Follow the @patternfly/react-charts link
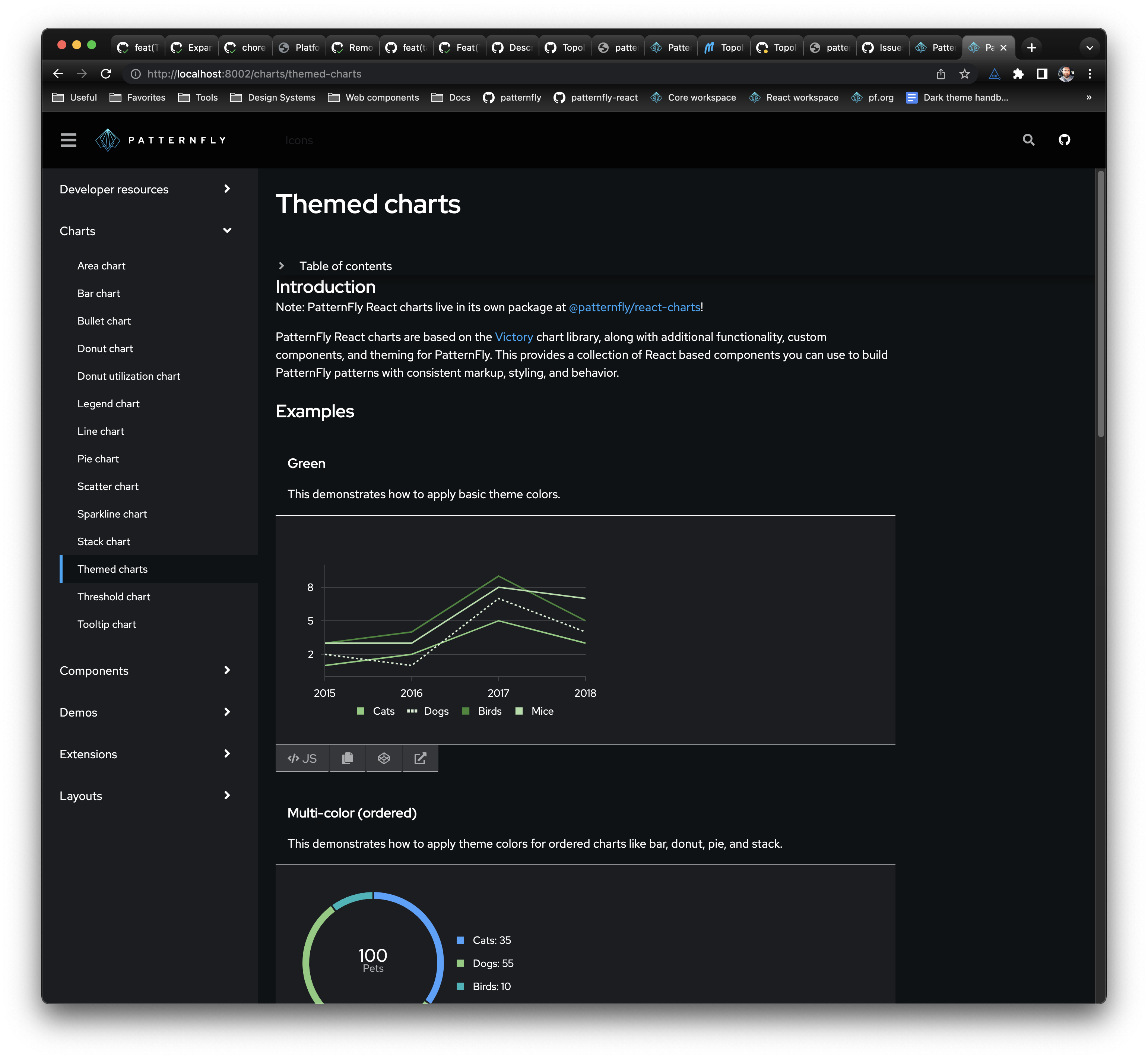Viewport: 1148px width, 1059px height. [634, 307]
